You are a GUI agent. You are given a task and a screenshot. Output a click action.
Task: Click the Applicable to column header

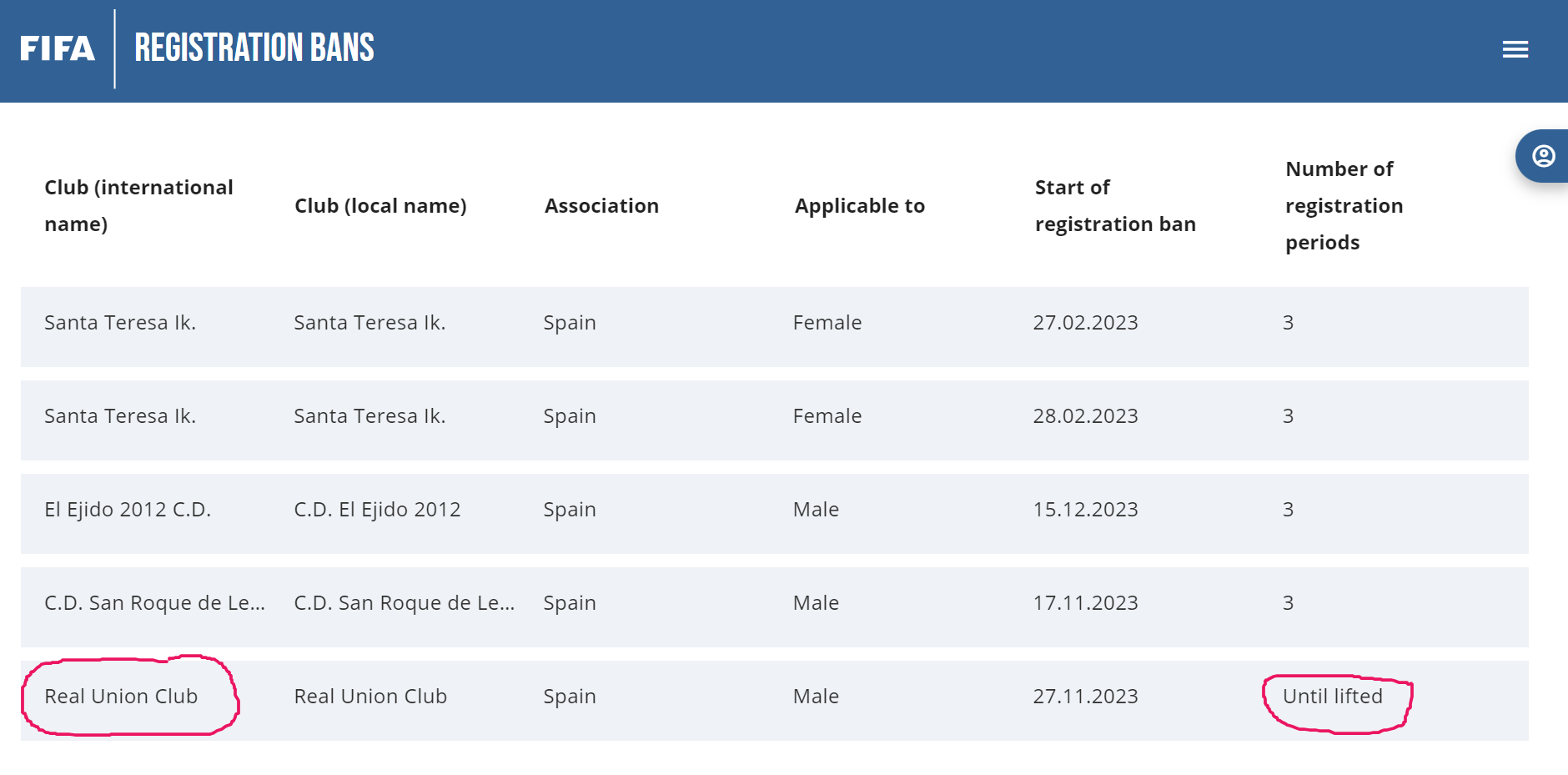click(x=859, y=206)
